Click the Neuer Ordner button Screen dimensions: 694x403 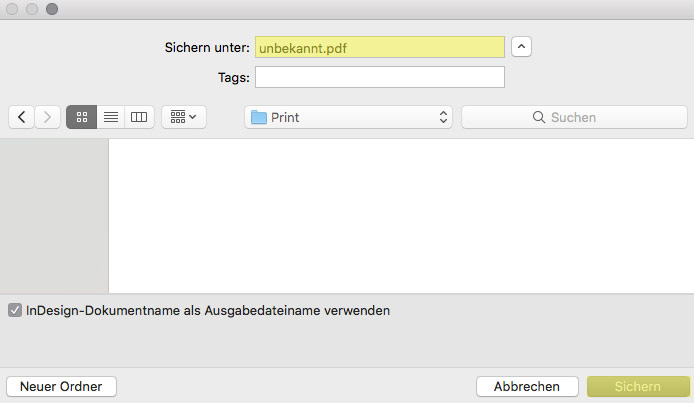62,386
